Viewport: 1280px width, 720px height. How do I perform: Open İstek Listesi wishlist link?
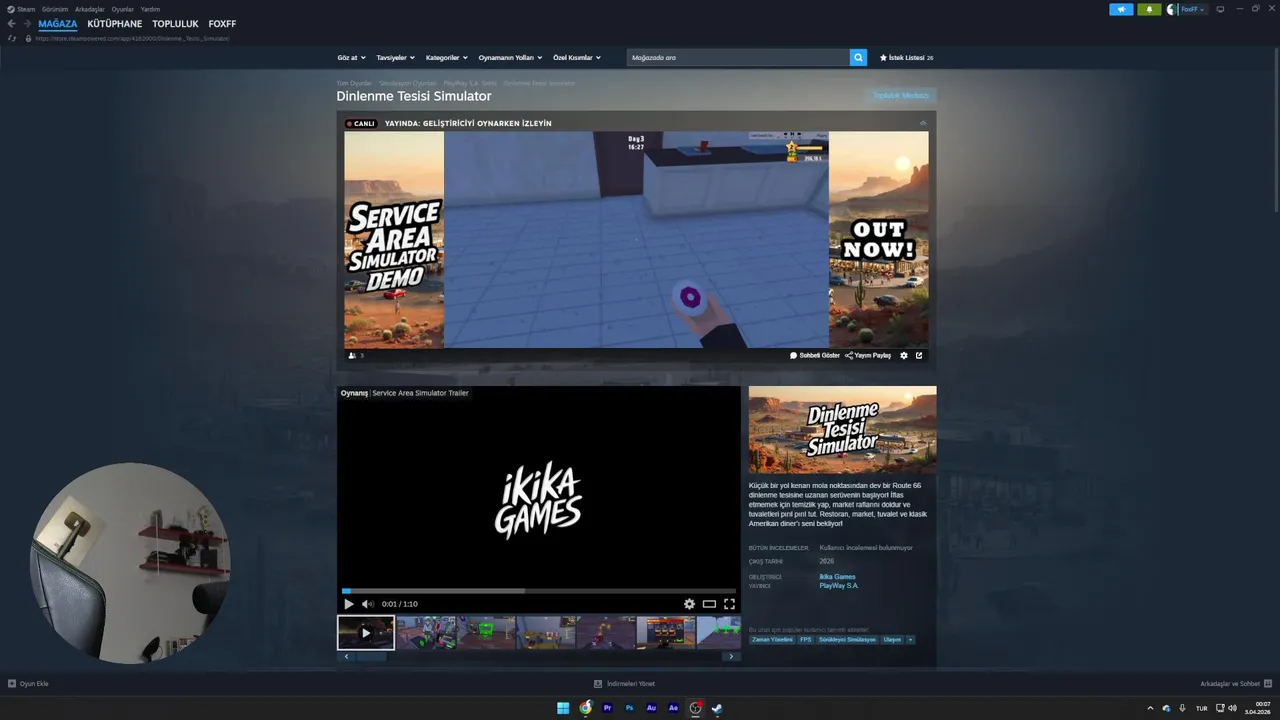(906, 58)
